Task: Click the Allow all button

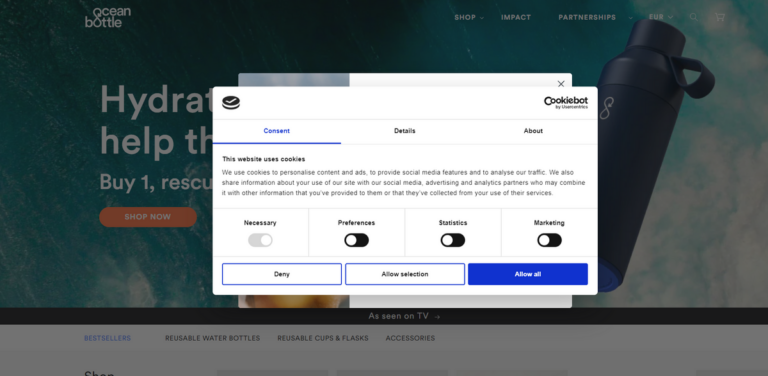Action: pos(528,274)
